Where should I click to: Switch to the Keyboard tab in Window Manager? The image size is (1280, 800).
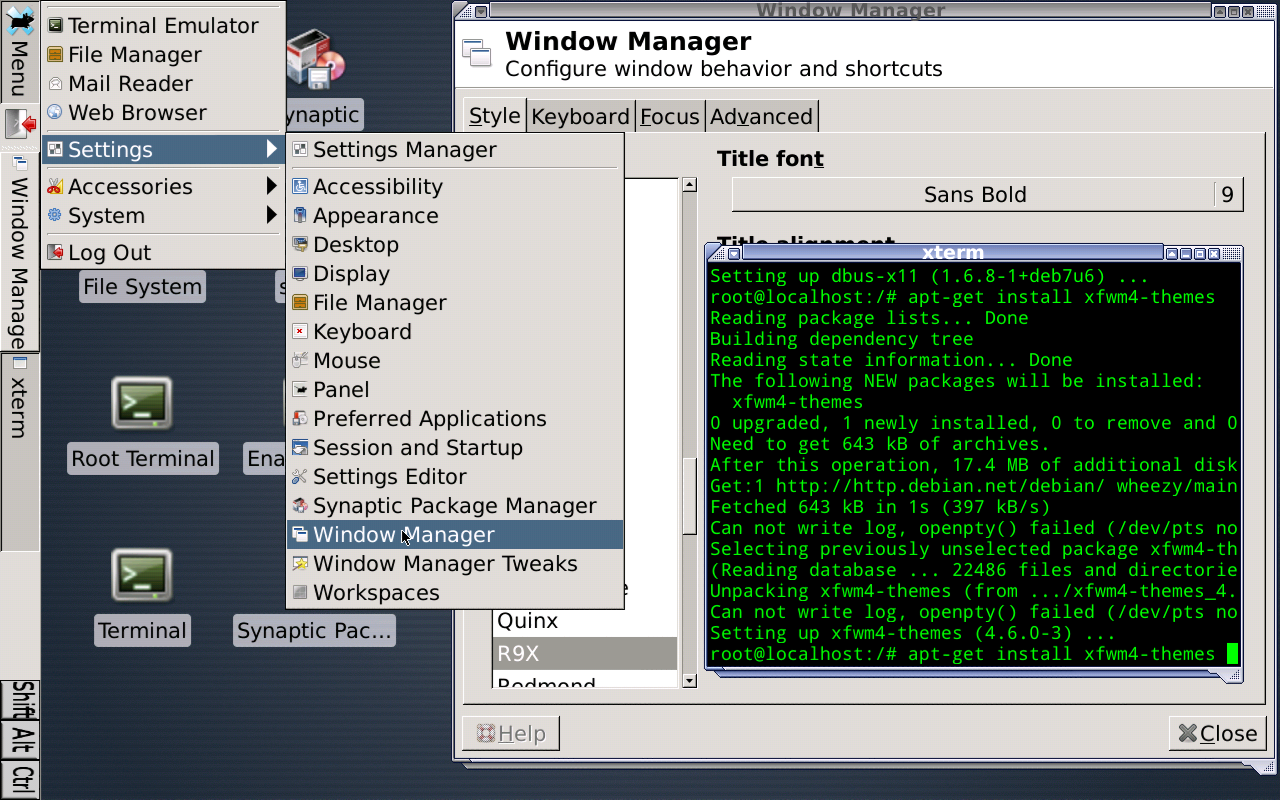[580, 116]
